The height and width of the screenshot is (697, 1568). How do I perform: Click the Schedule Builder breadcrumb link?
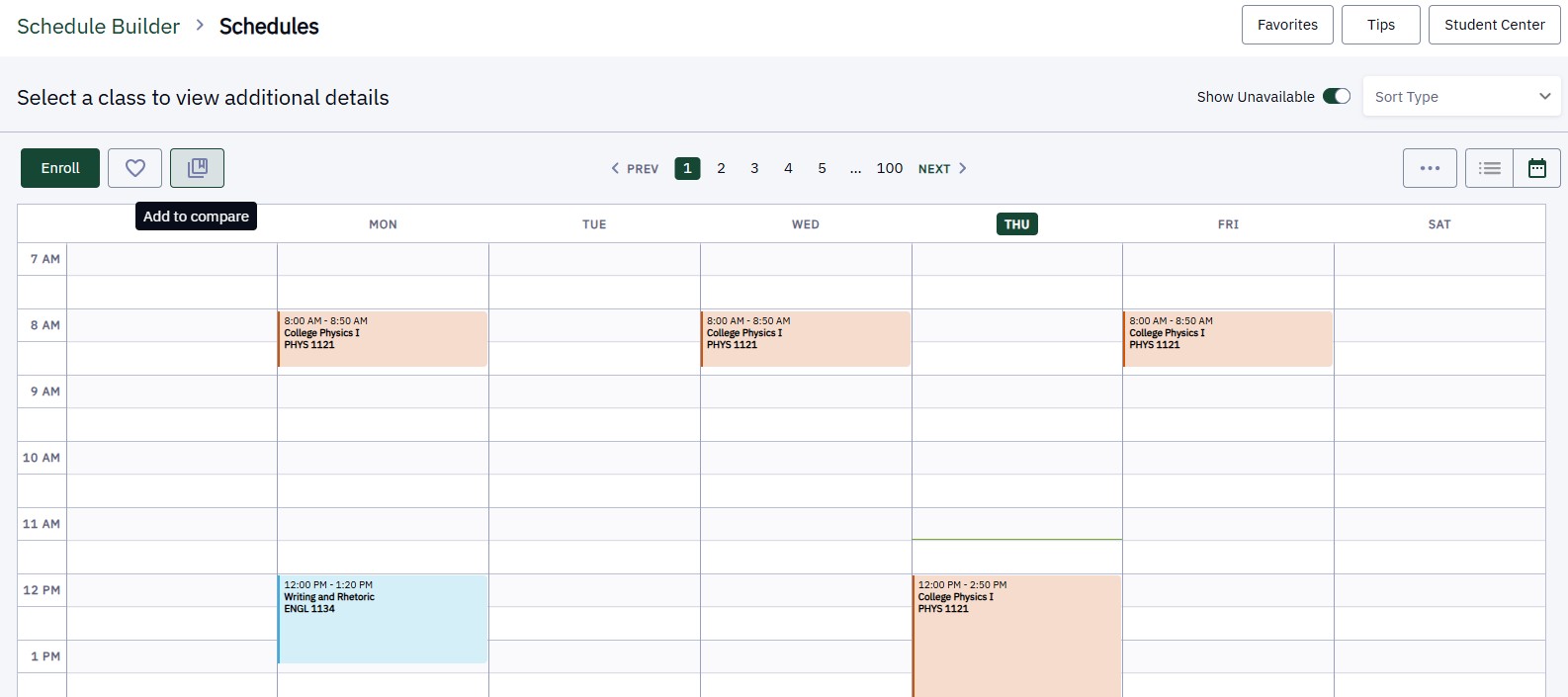click(99, 27)
